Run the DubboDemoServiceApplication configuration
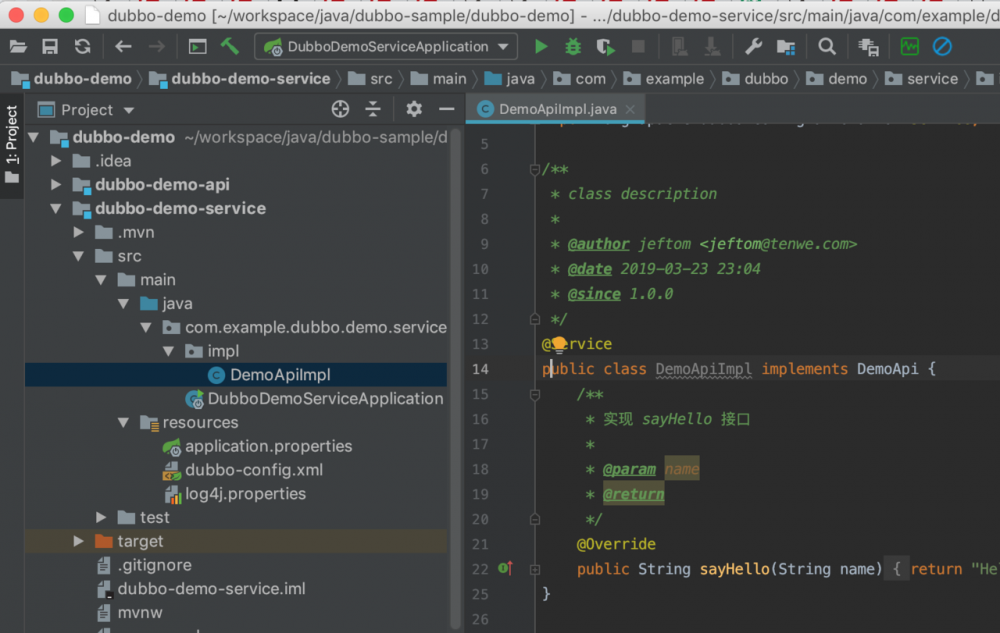The width and height of the screenshot is (1000, 633). (539, 46)
